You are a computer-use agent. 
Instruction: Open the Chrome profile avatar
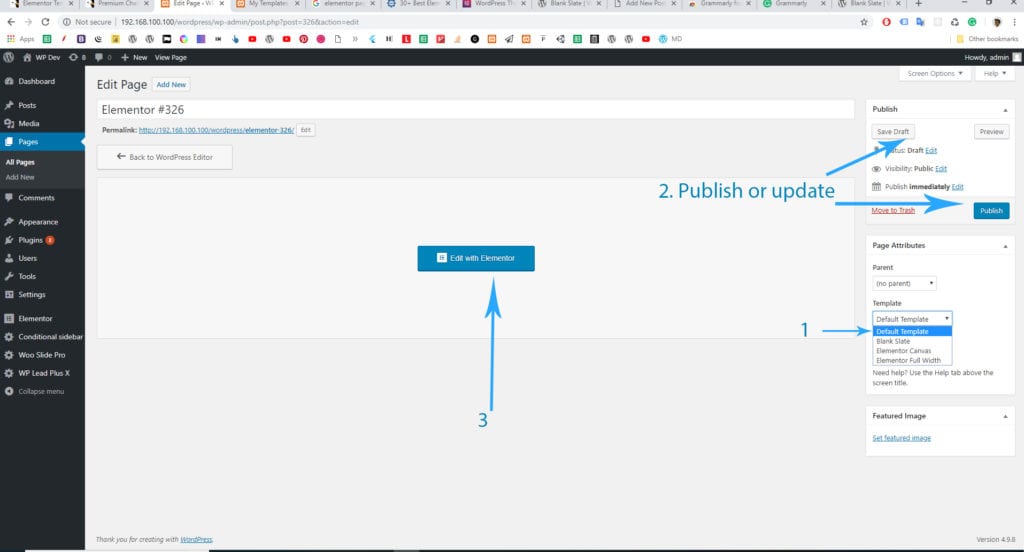point(997,22)
